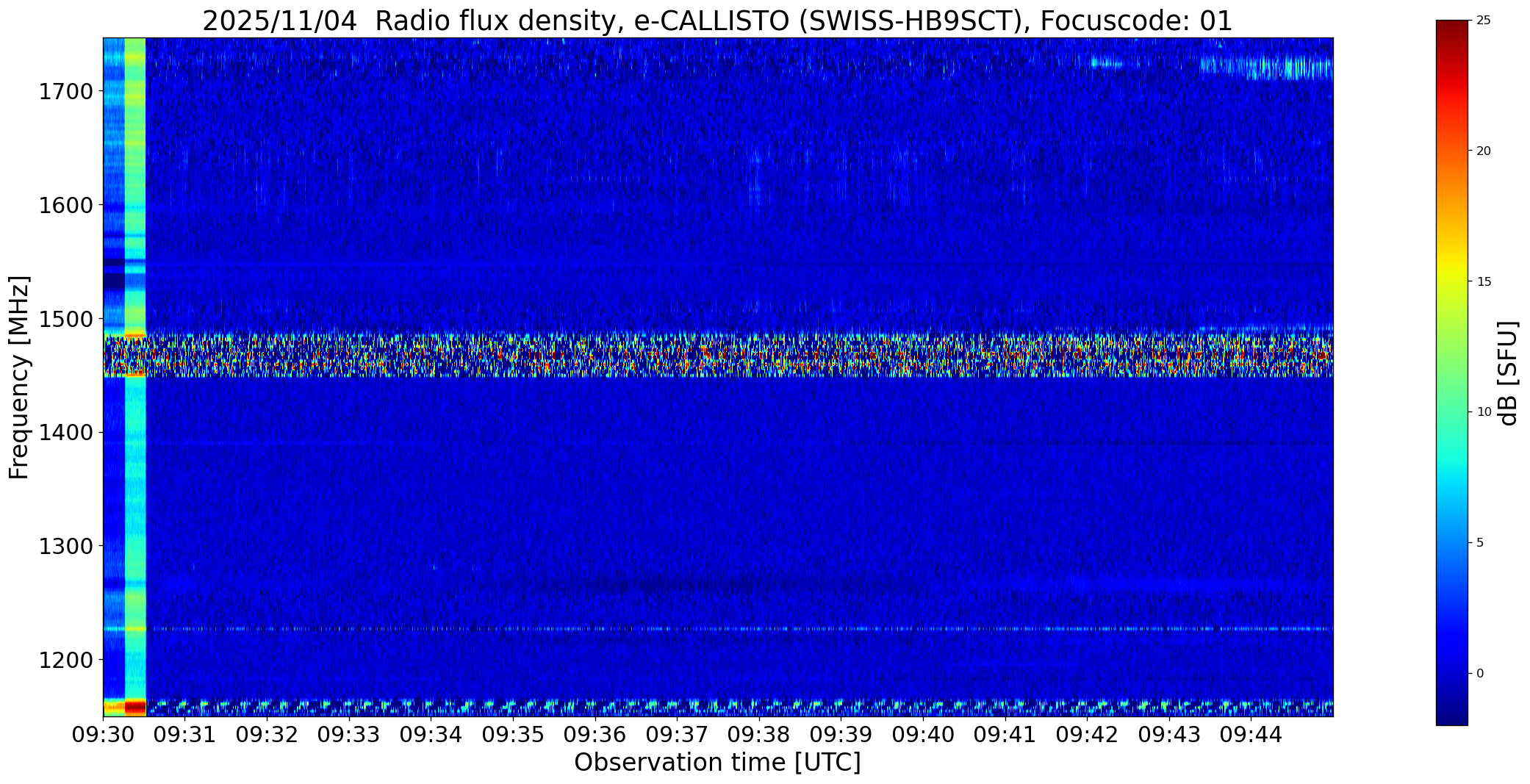
Task: Click the 09:32 time tick label
Action: coord(267,734)
